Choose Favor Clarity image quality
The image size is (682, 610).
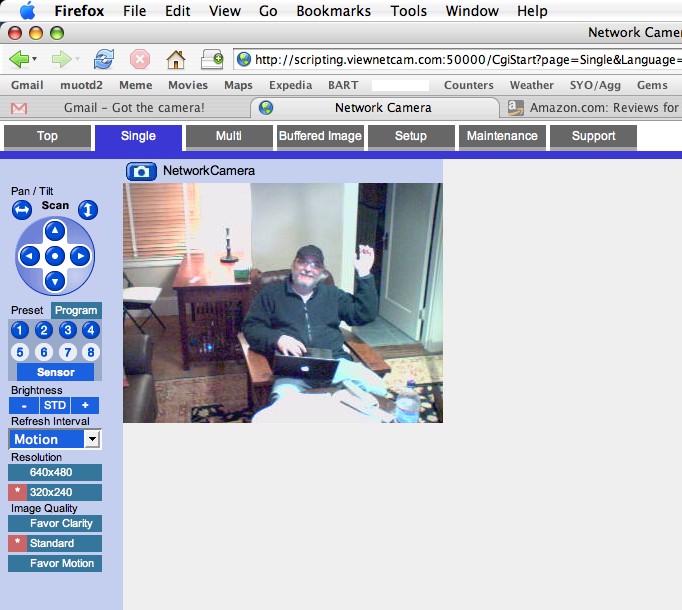click(55, 523)
